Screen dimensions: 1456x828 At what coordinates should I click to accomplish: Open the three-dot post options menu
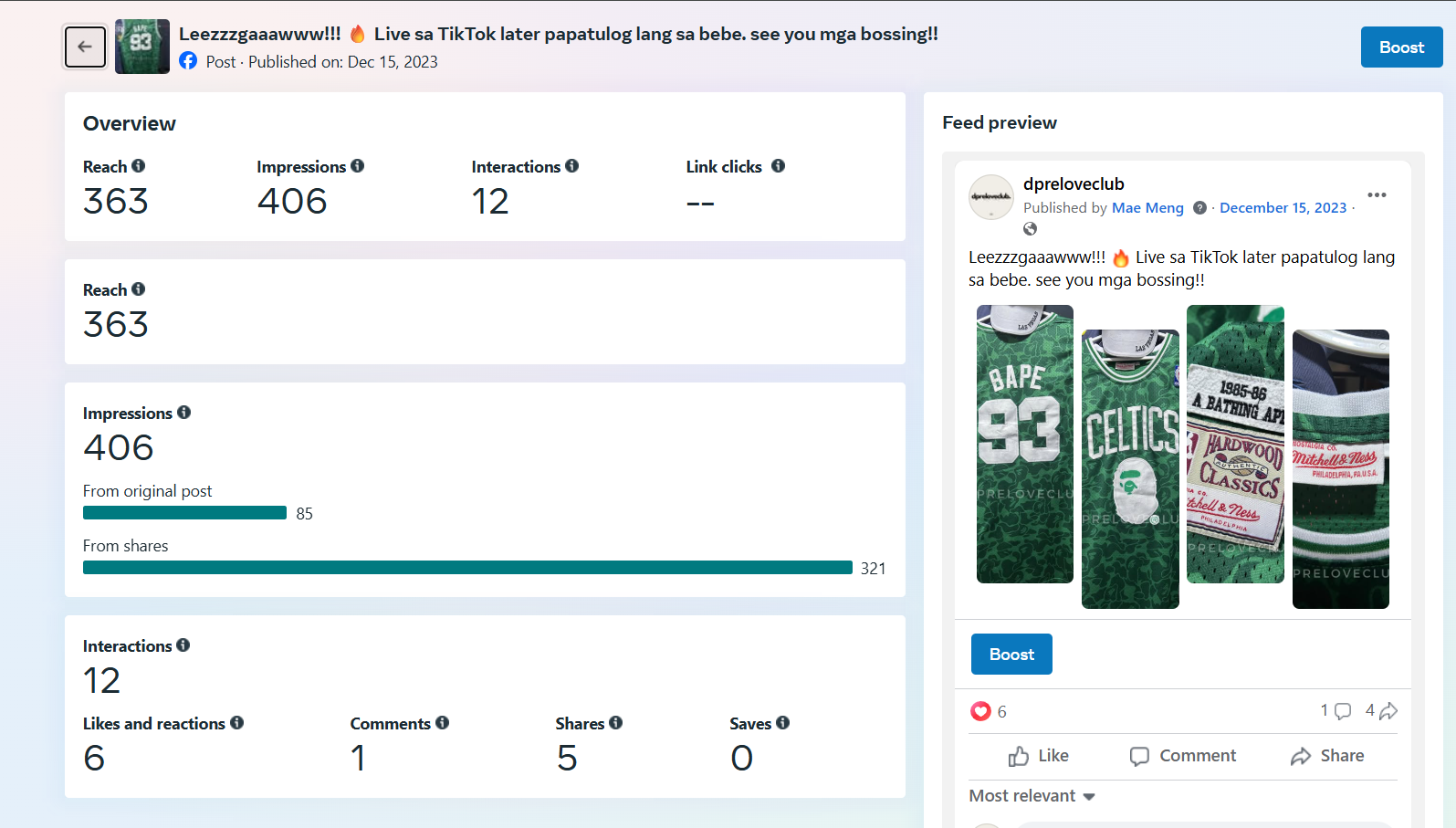1377,194
